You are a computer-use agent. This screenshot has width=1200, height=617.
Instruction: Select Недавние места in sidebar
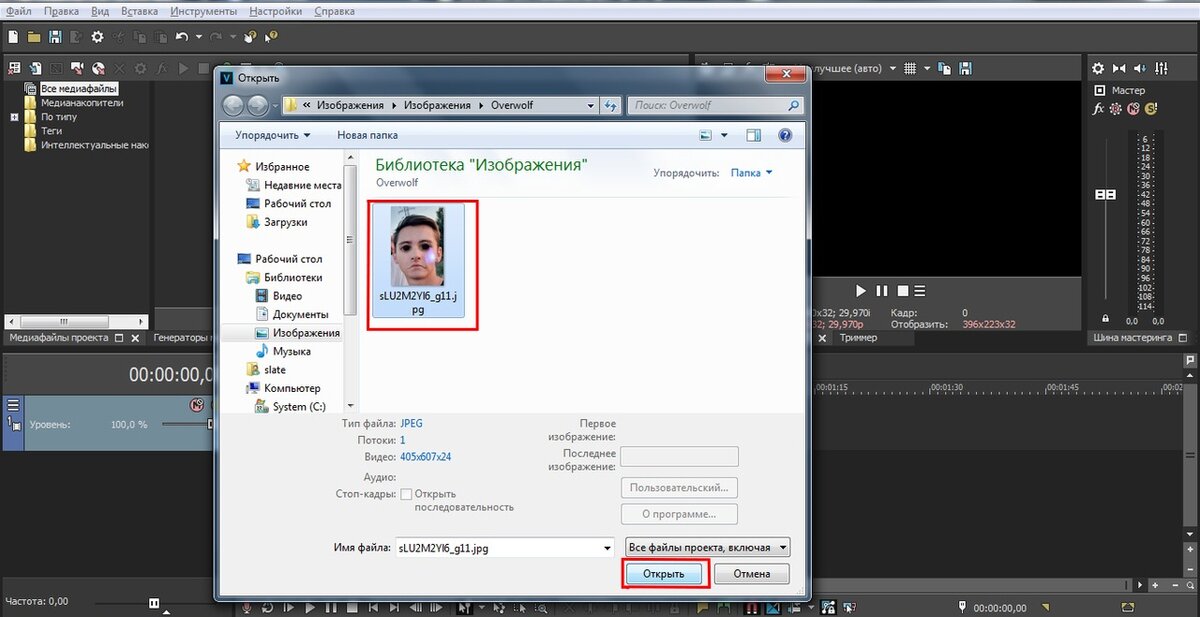pos(293,185)
